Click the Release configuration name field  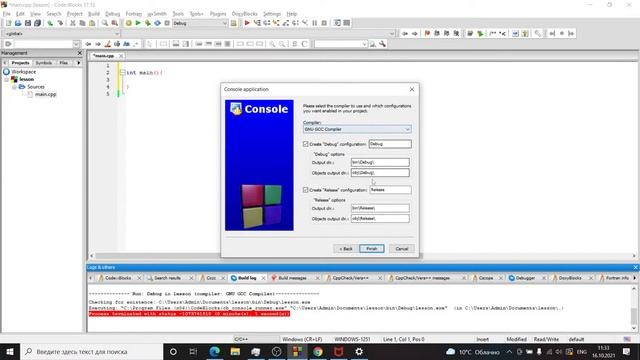coord(390,190)
